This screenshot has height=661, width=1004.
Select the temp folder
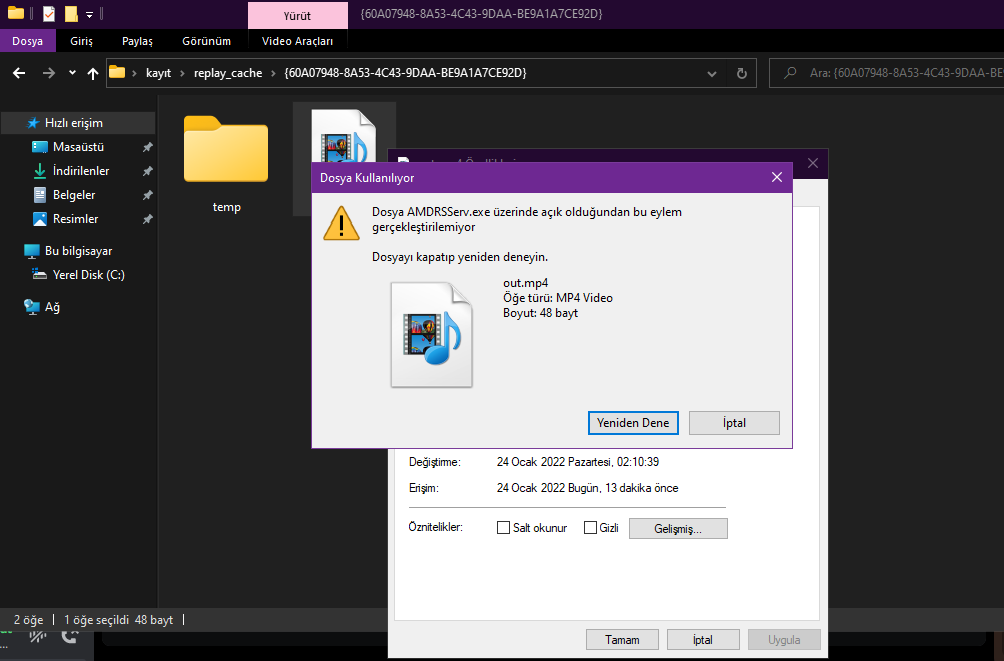[x=226, y=163]
